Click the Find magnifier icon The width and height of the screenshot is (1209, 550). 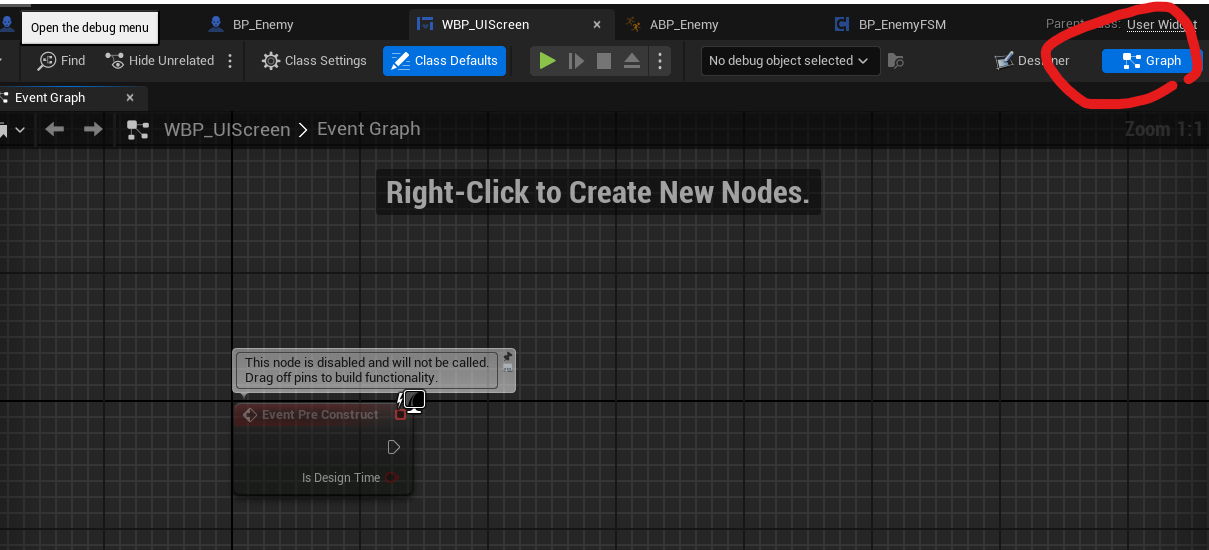tap(46, 61)
